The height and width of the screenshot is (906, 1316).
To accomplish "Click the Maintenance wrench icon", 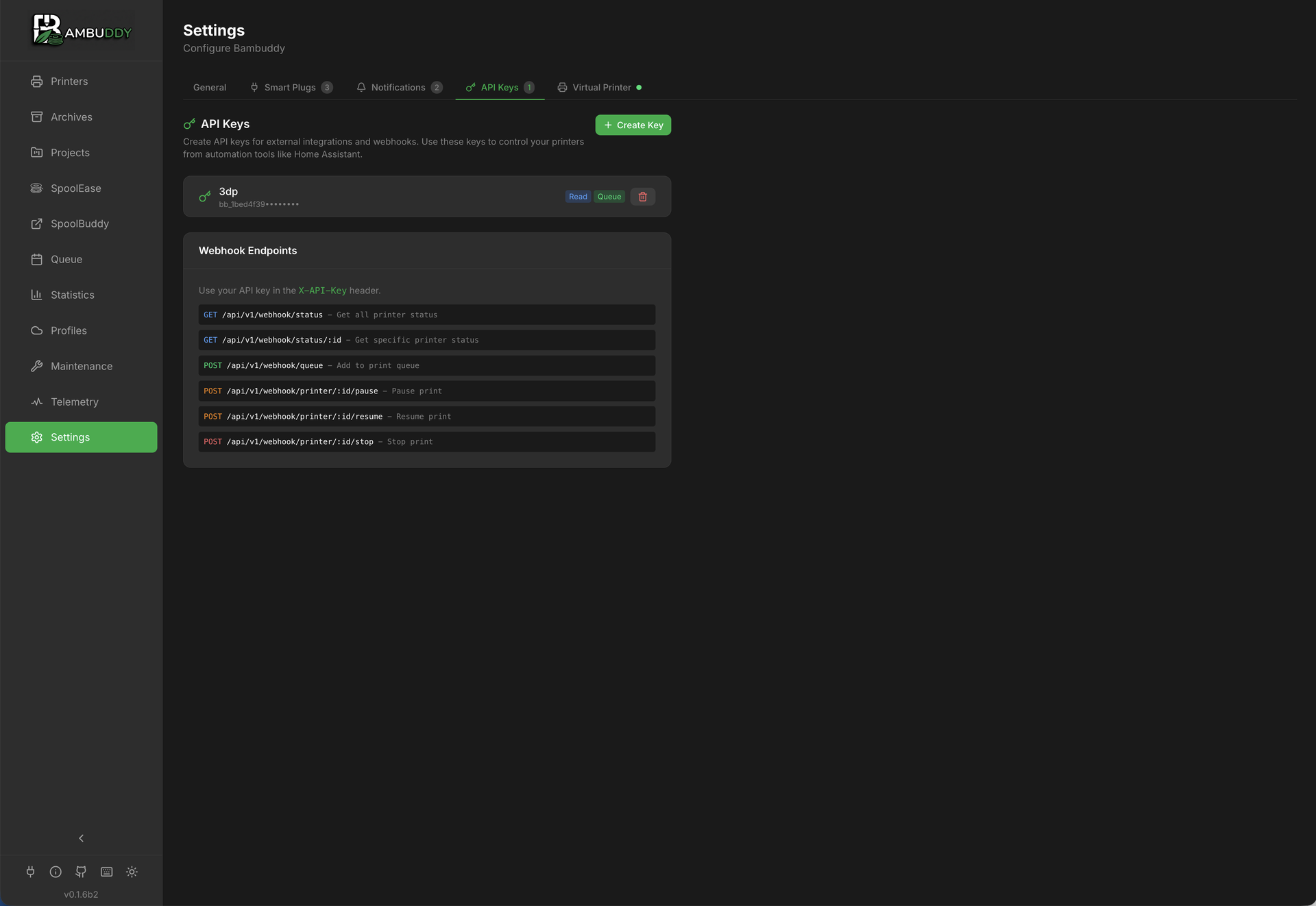I will [37, 366].
